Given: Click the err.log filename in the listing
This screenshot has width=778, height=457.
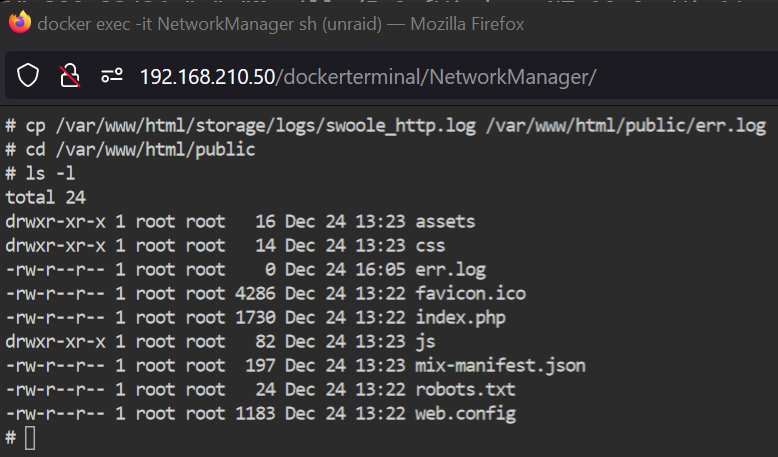Looking at the screenshot, I should point(451,269).
